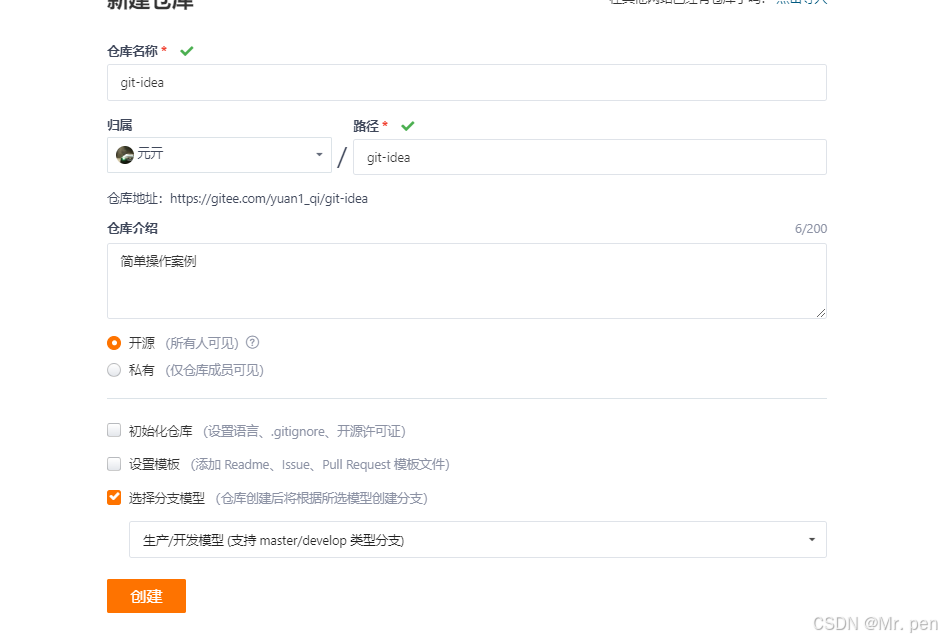Viewport: 942px width, 639px height.
Task: Click the repository URL text gitee.com/yuan1_qi/git-idea
Action: coord(269,199)
